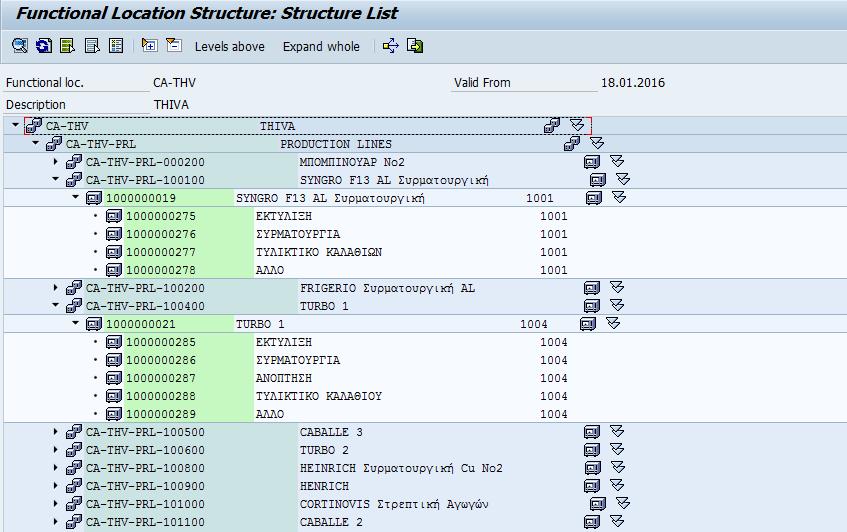847x532 pixels.
Task: Expand CA-THV-PRL-100200 node
Action: click(56, 287)
